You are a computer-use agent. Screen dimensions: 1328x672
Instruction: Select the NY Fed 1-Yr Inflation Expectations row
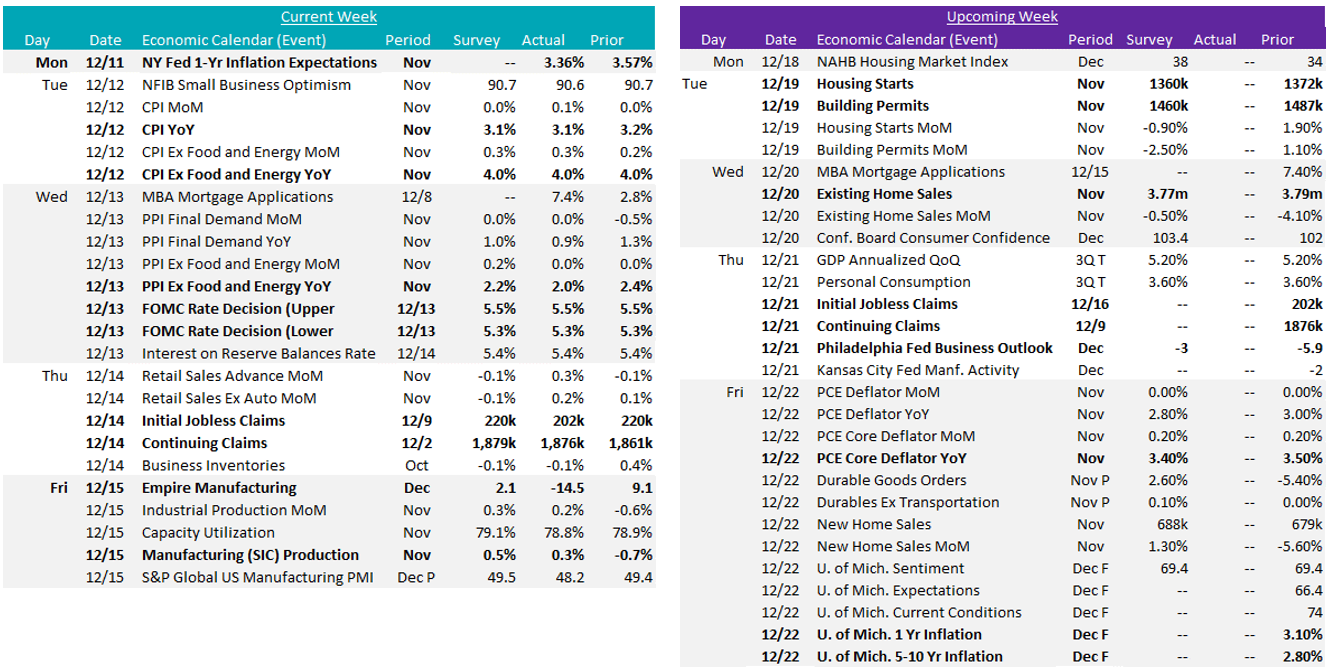coord(259,62)
